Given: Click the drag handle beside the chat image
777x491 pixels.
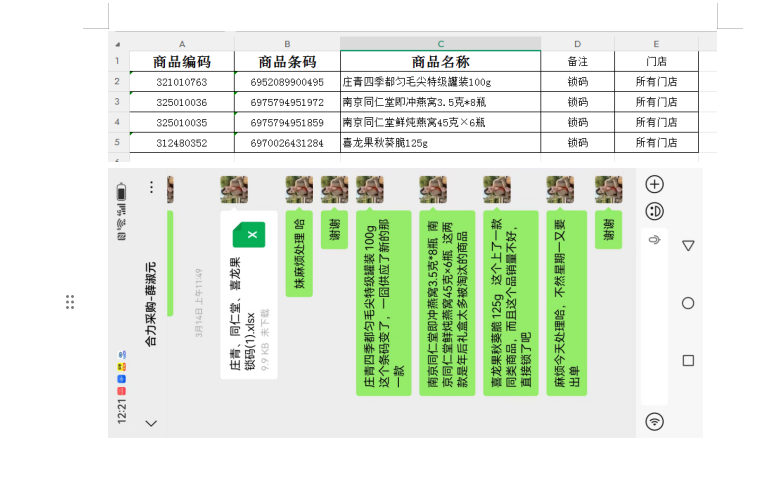Looking at the screenshot, I should pyautogui.click(x=70, y=301).
